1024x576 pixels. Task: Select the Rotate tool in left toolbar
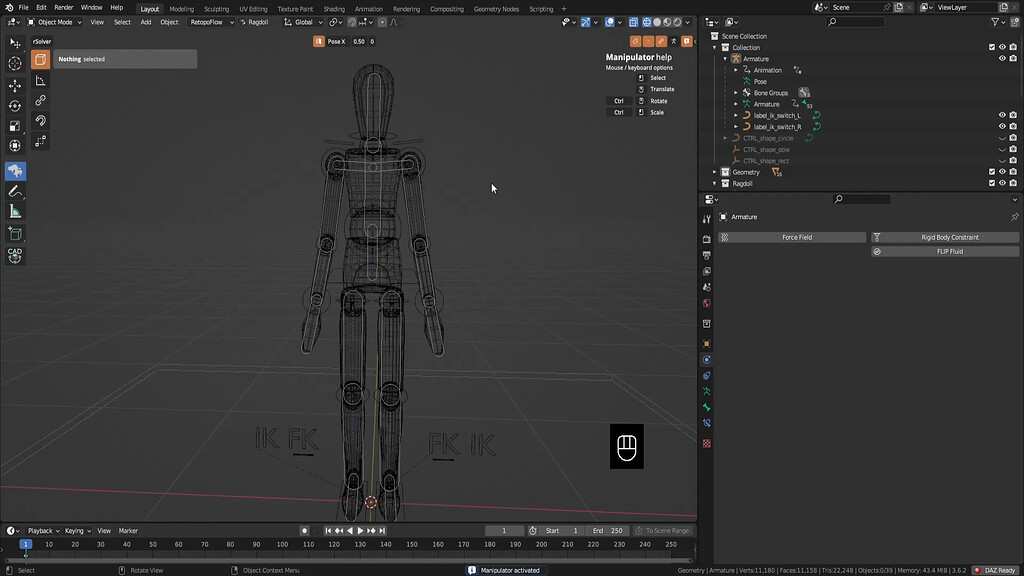coord(15,106)
